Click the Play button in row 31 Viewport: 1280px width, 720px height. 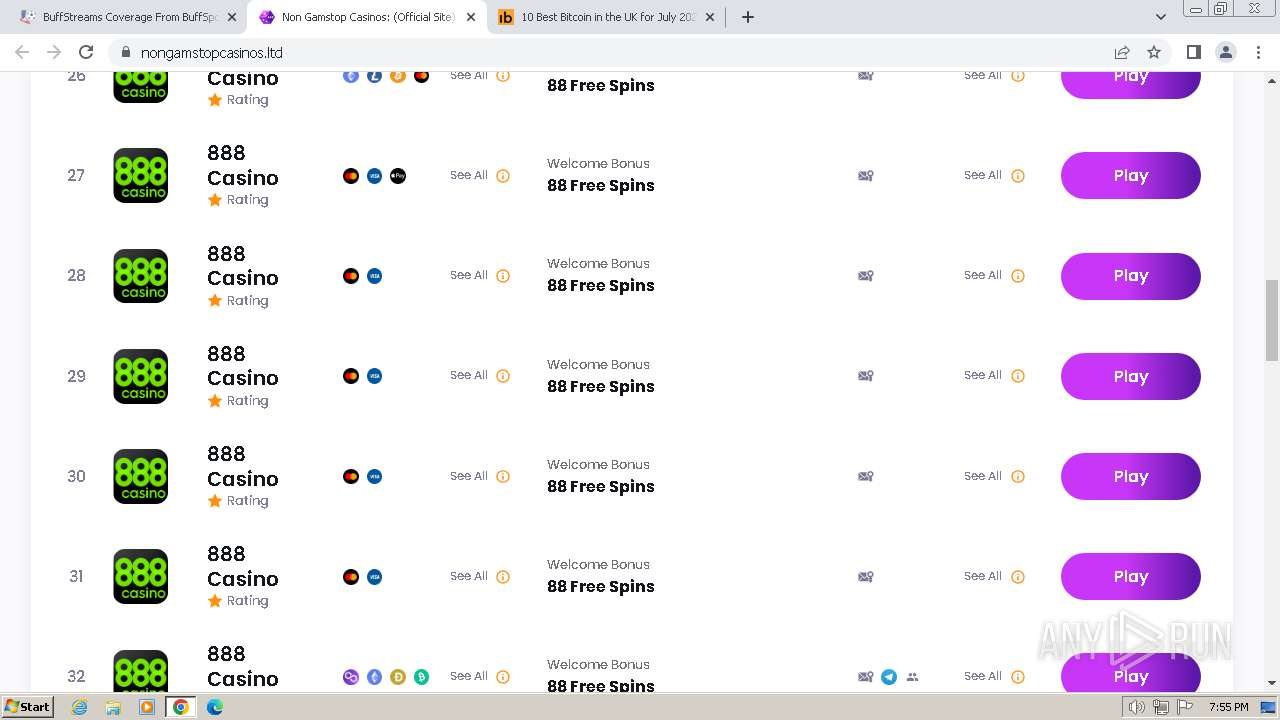pyautogui.click(x=1130, y=576)
